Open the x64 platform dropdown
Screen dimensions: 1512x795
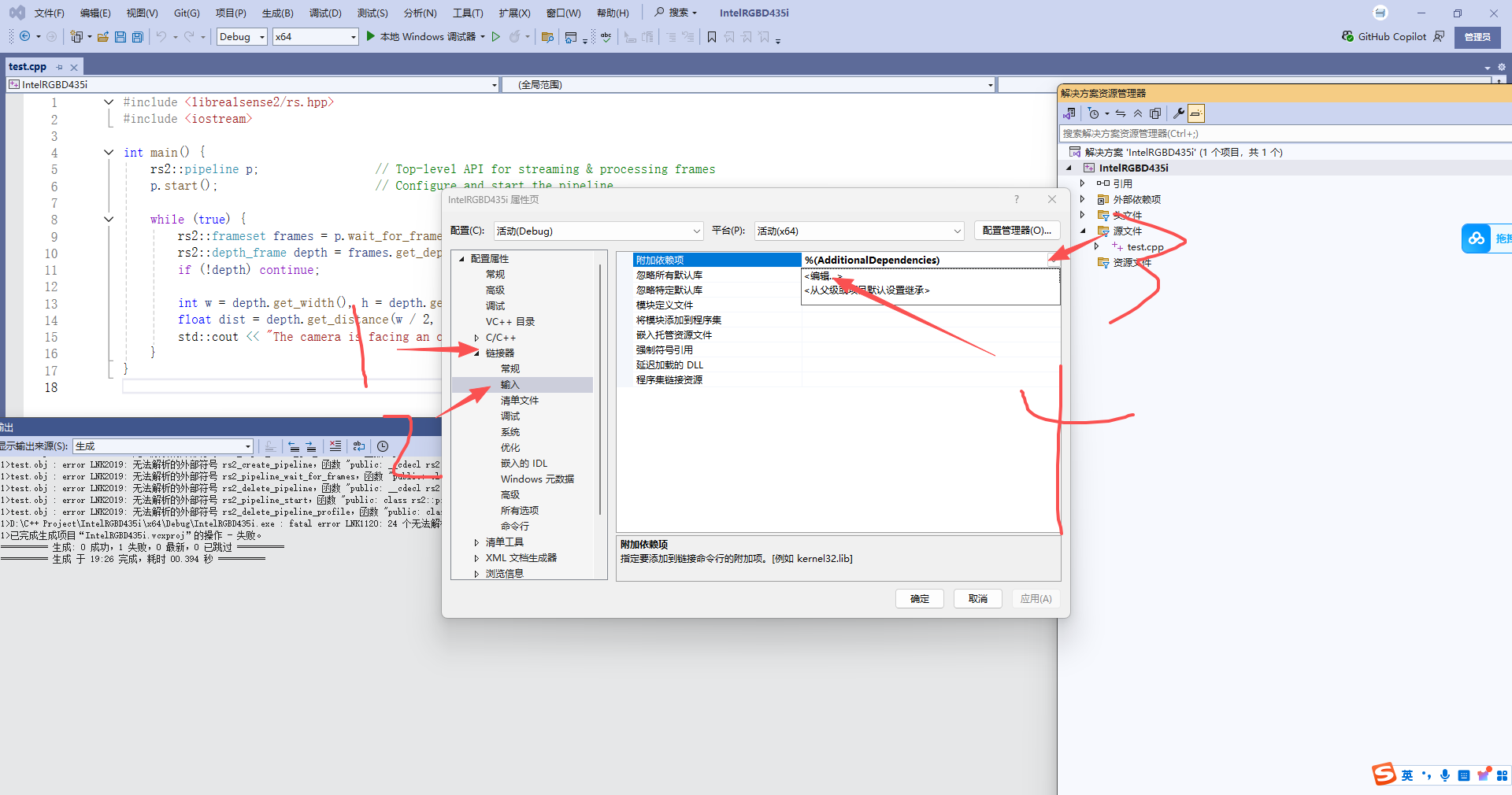[316, 36]
